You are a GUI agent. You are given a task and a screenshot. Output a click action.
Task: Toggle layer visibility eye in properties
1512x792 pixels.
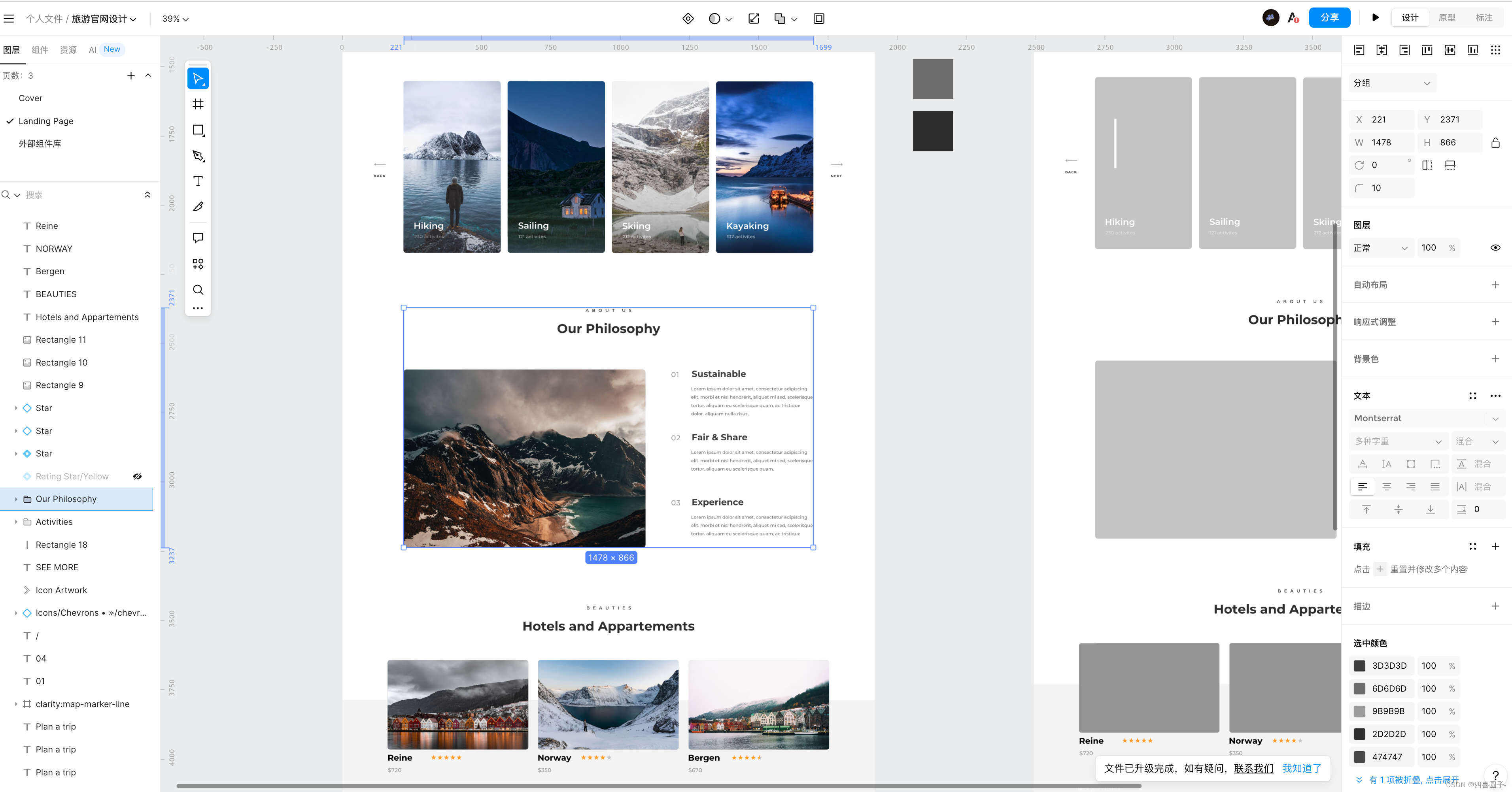pos(1495,247)
